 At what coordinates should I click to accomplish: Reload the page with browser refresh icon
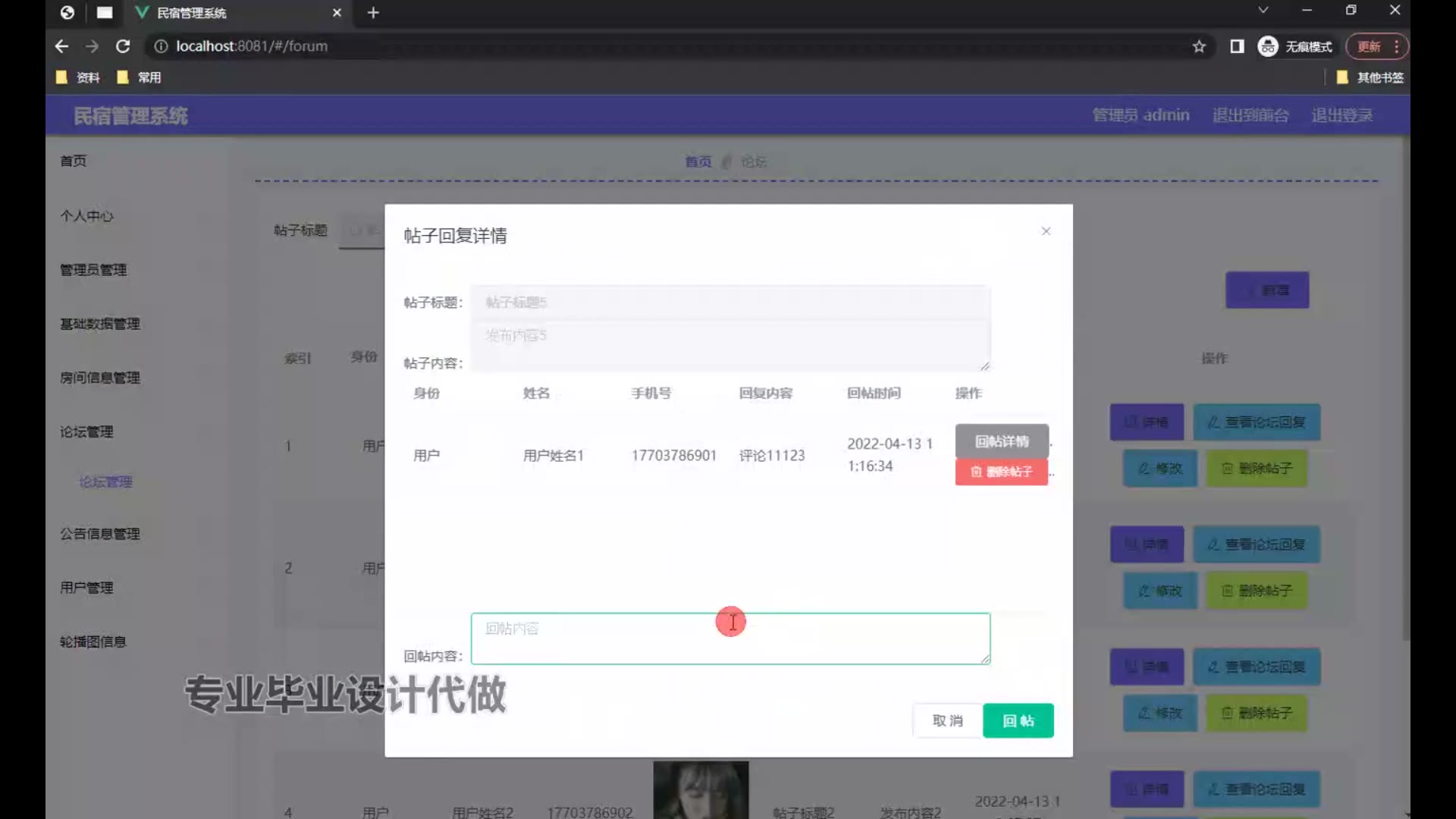point(123,46)
